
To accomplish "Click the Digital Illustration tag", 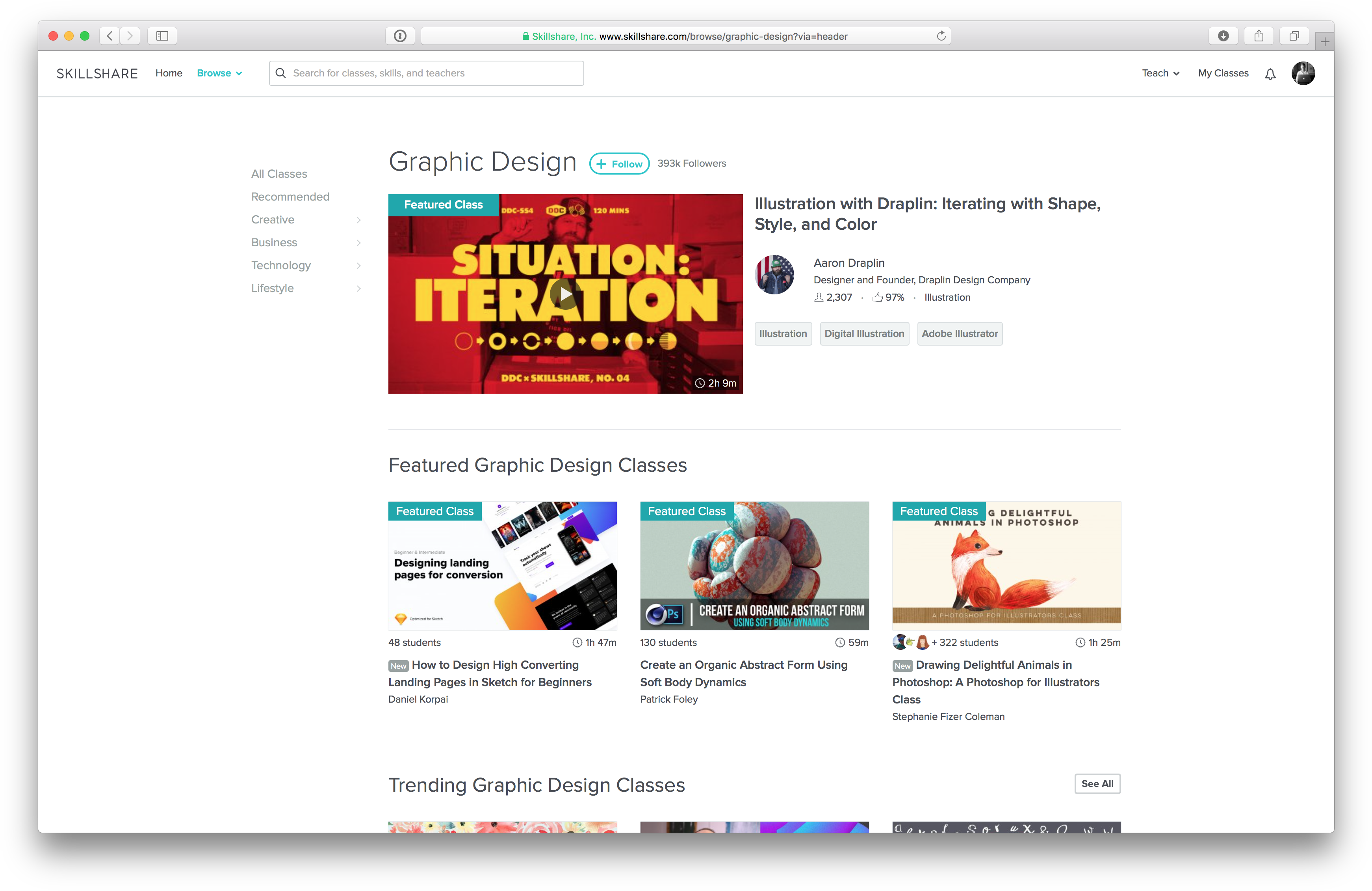I will point(864,334).
